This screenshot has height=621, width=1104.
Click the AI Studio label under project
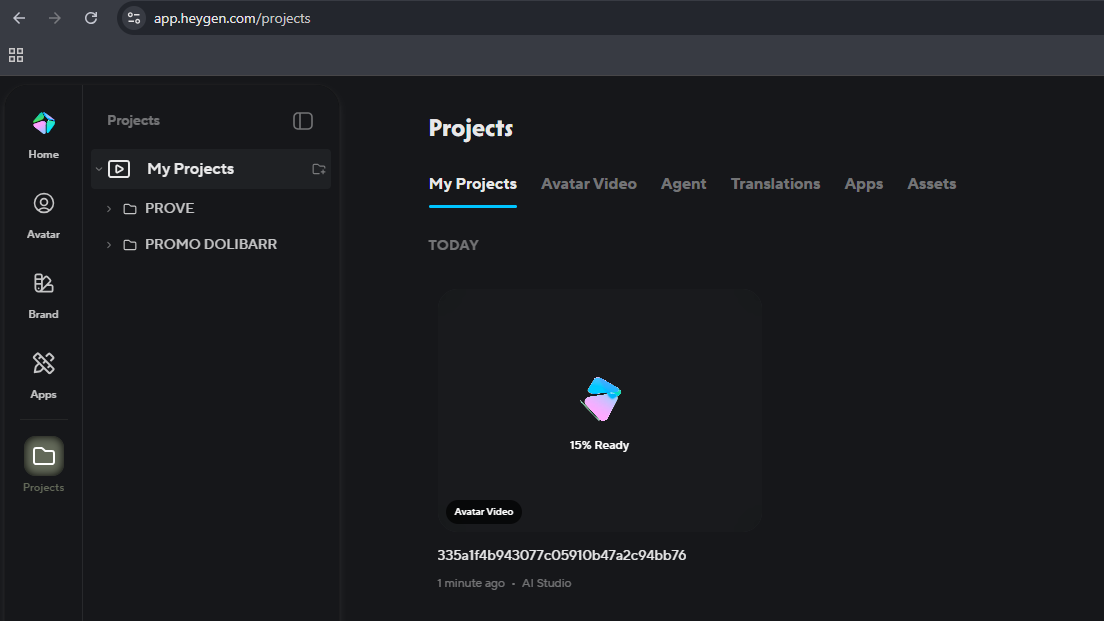pyautogui.click(x=546, y=583)
